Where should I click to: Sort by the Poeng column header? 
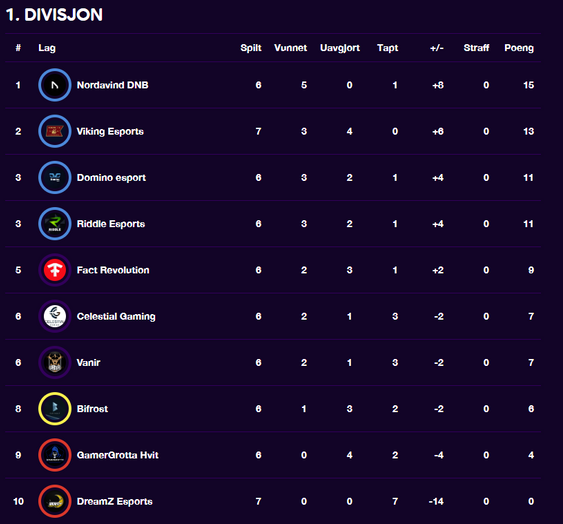click(x=519, y=48)
